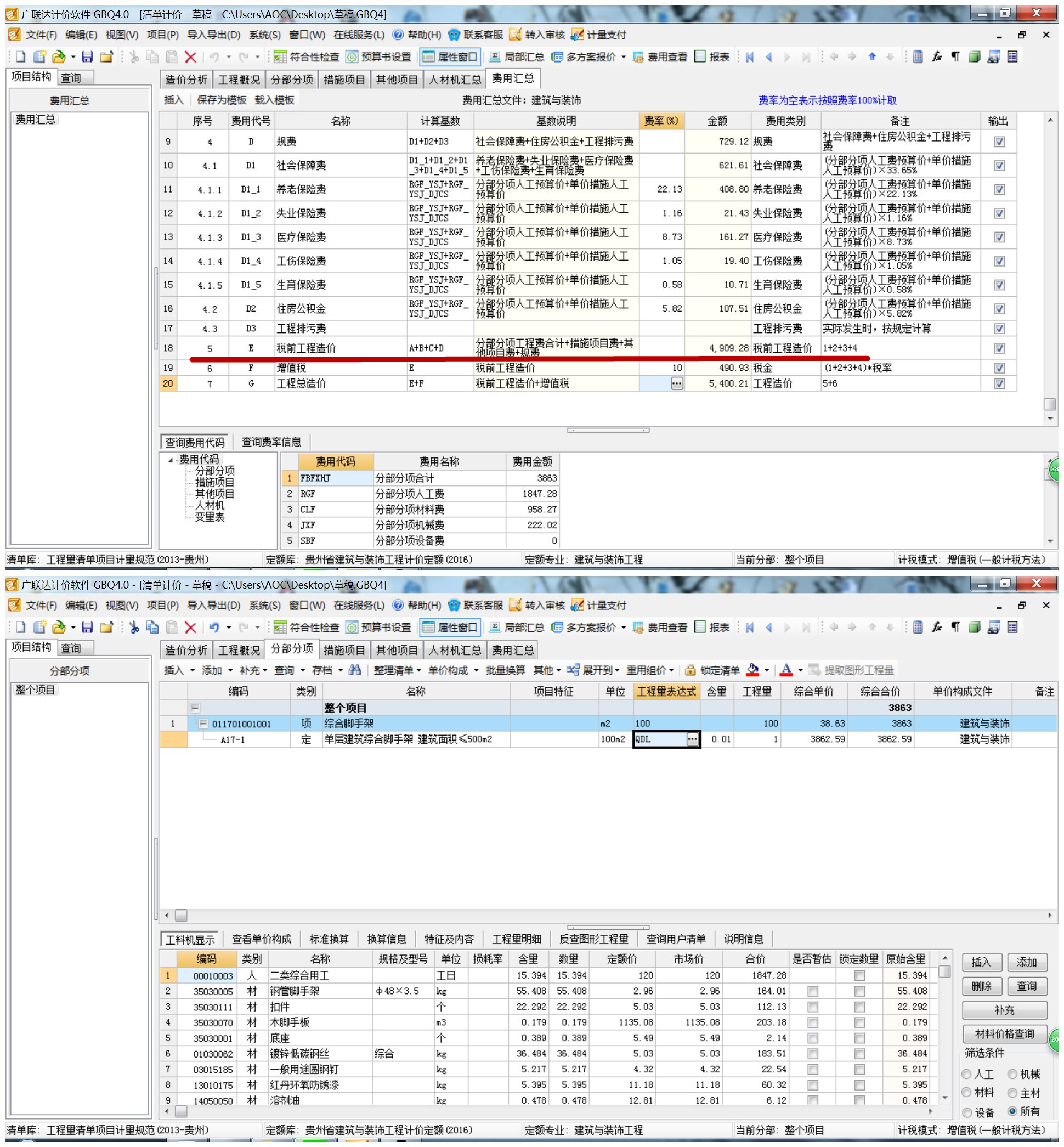1064x1147 pixels.
Task: Open 标准换算 tab
Action: click(329, 939)
